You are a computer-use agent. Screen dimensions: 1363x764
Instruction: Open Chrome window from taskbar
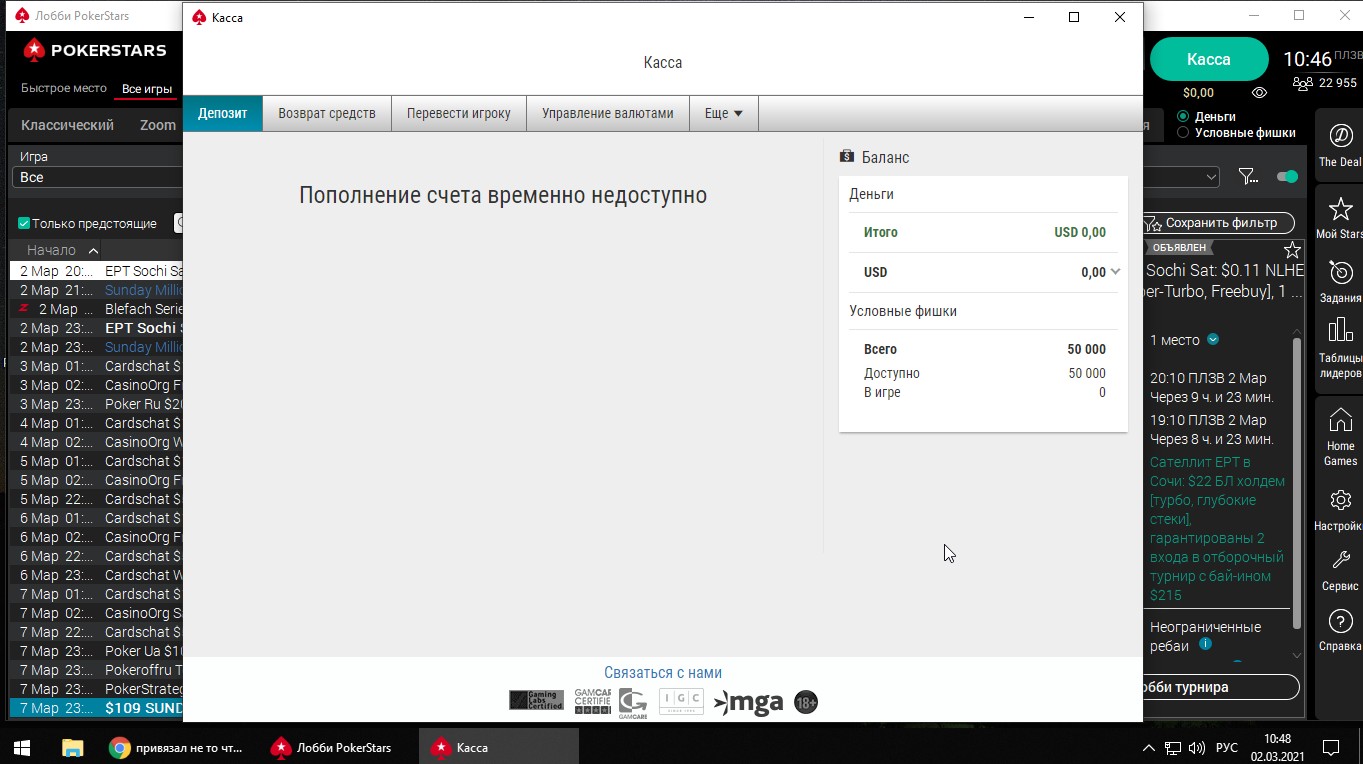176,747
